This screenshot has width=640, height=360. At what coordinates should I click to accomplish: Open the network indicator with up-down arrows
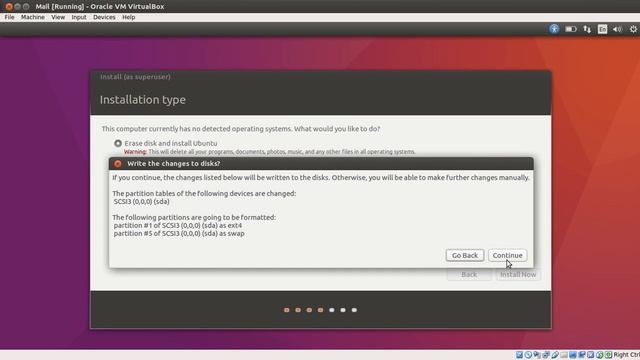pyautogui.click(x=587, y=29)
